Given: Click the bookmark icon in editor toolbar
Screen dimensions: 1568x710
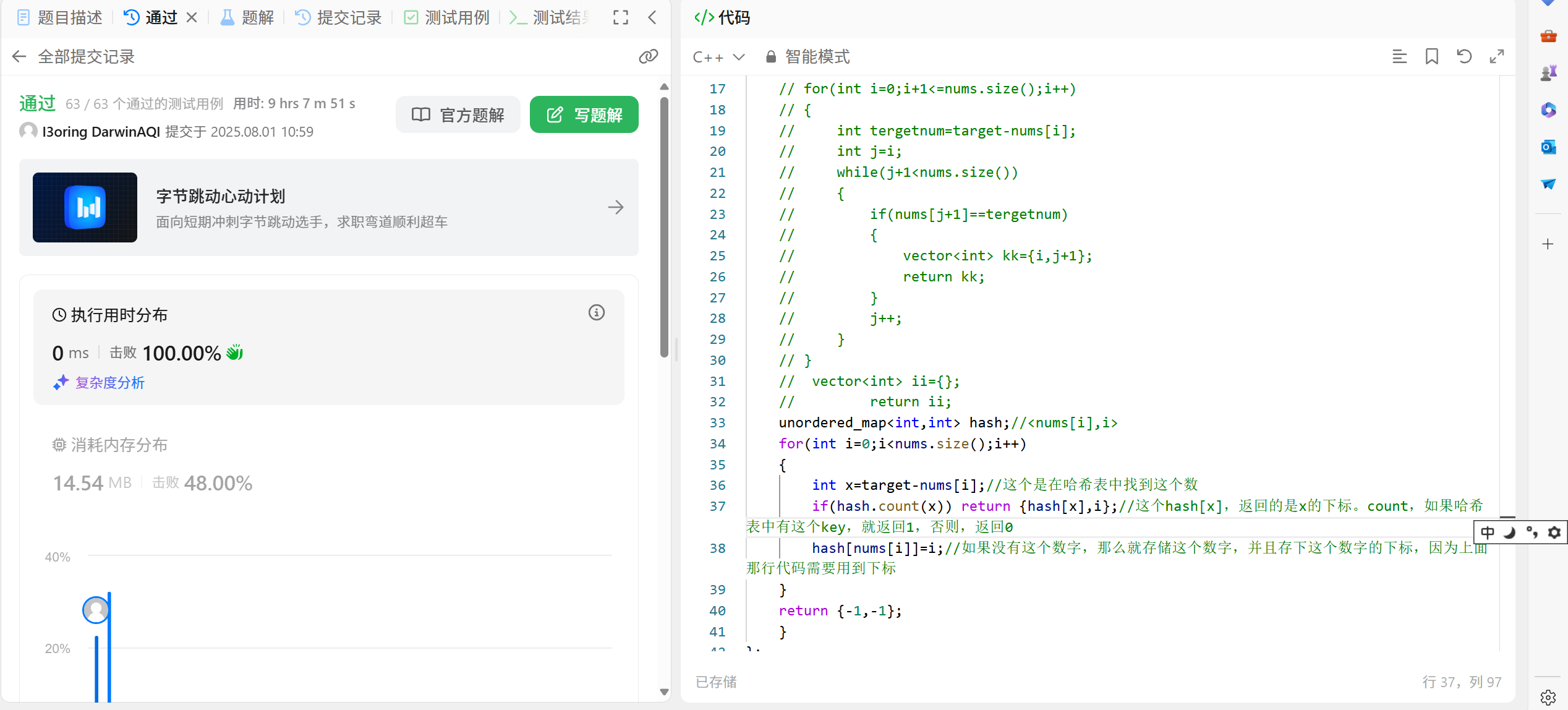Looking at the screenshot, I should click(1432, 57).
